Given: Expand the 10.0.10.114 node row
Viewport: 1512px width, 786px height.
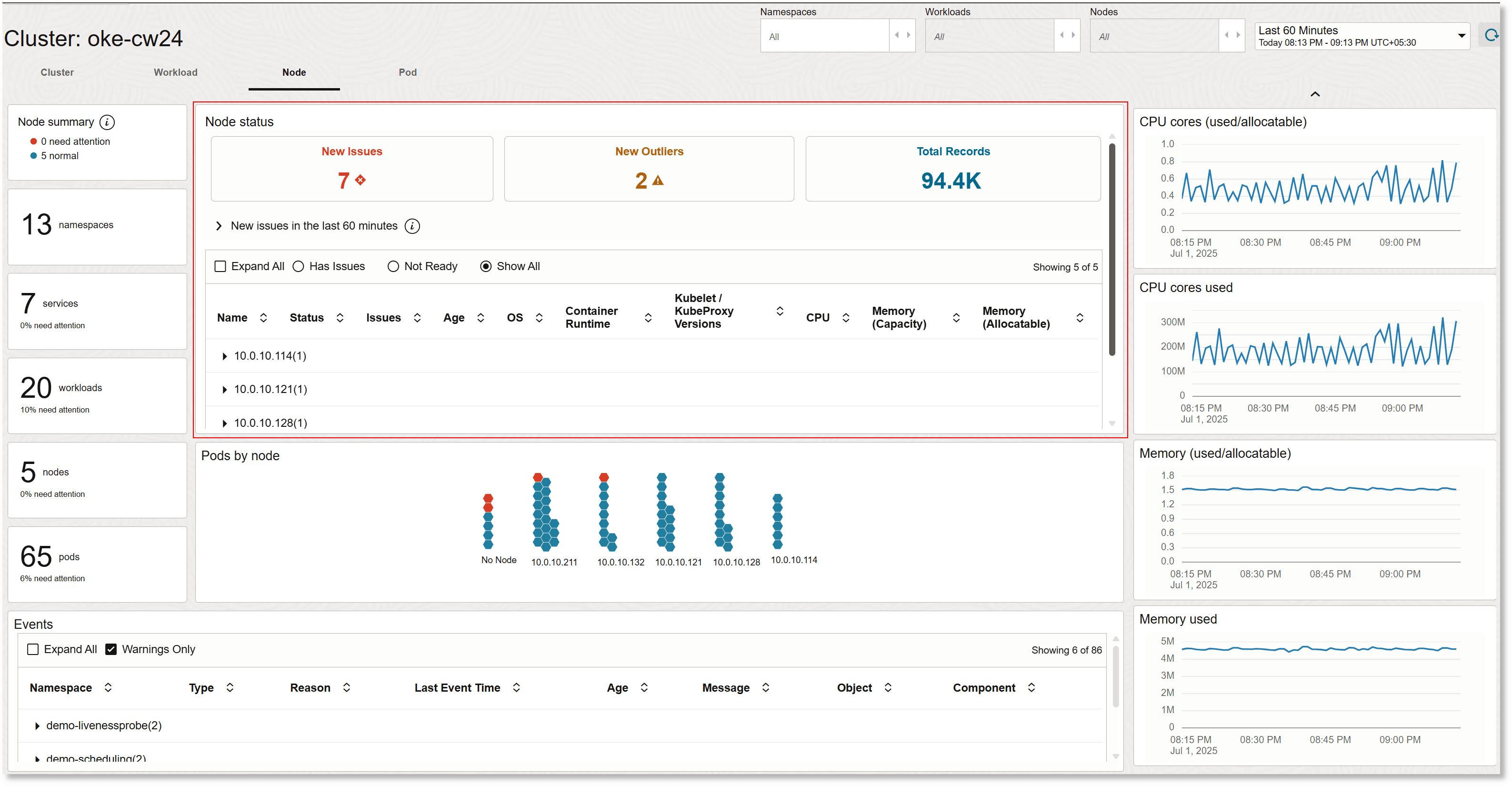Looking at the screenshot, I should click(x=224, y=356).
